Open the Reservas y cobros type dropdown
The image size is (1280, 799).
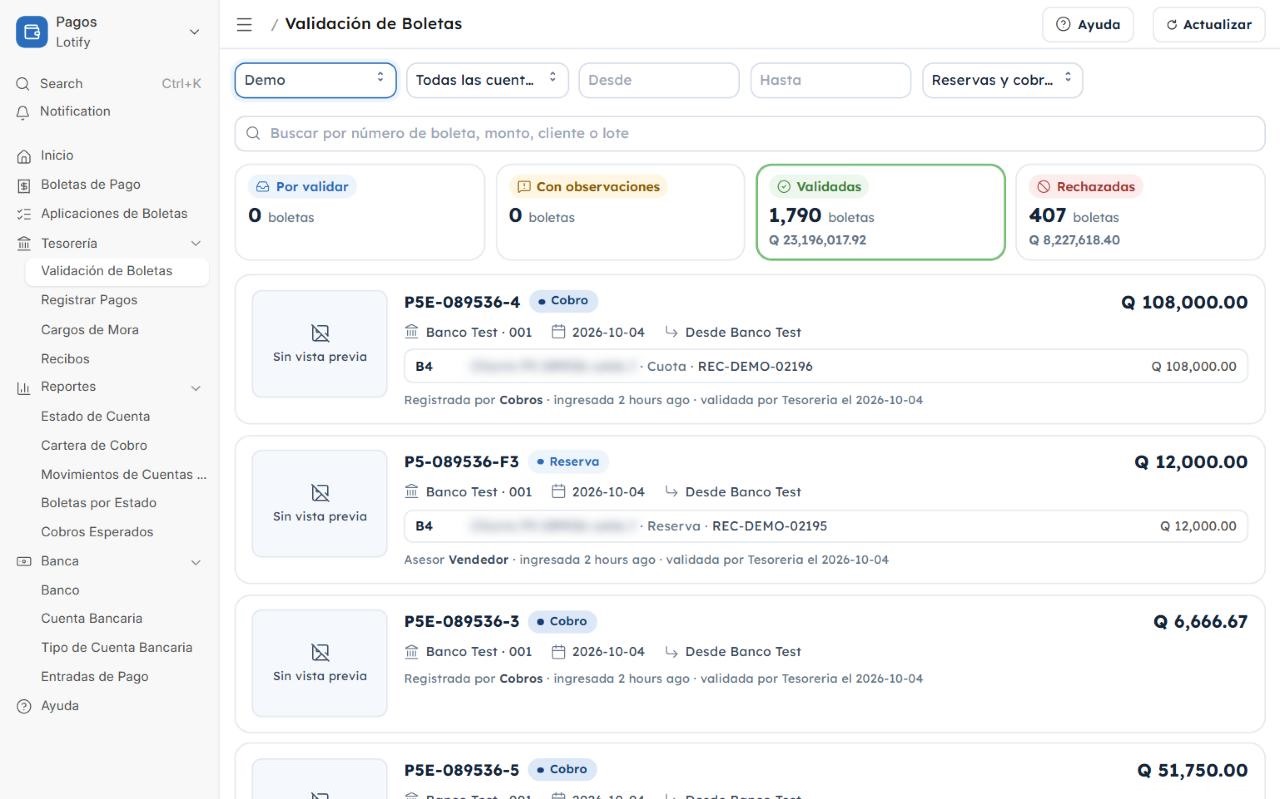1002,80
